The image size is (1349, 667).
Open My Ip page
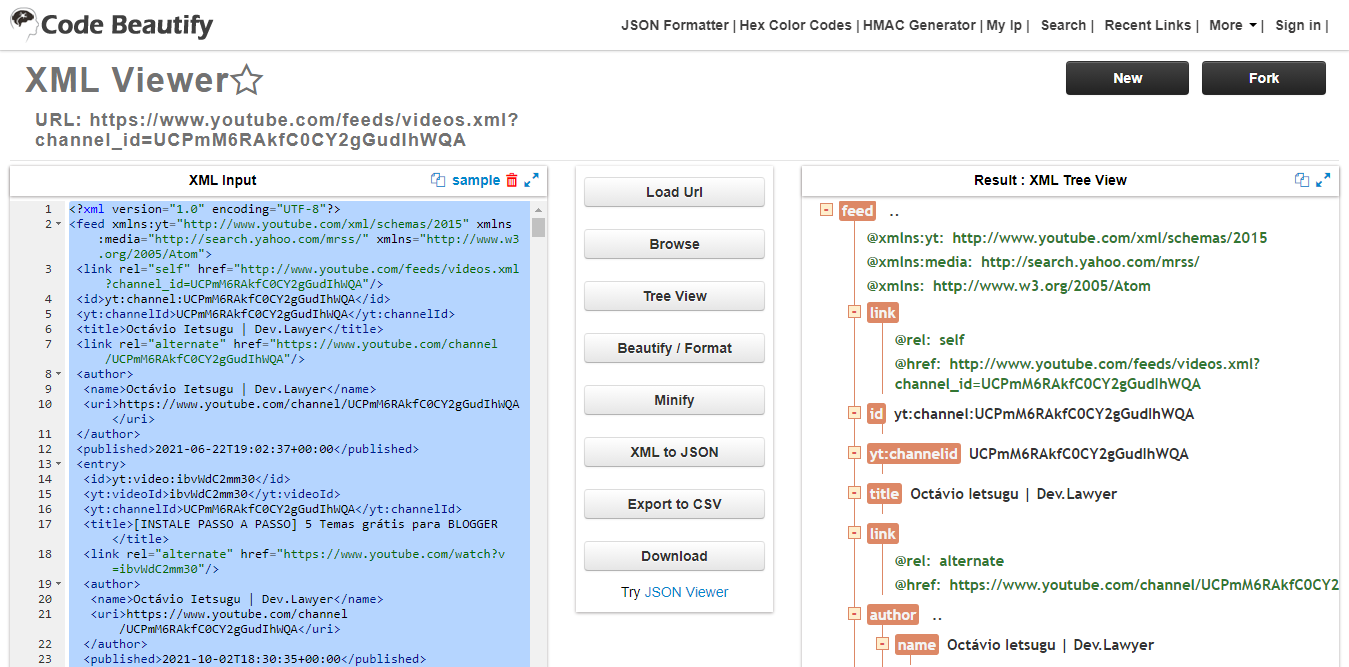[1004, 25]
